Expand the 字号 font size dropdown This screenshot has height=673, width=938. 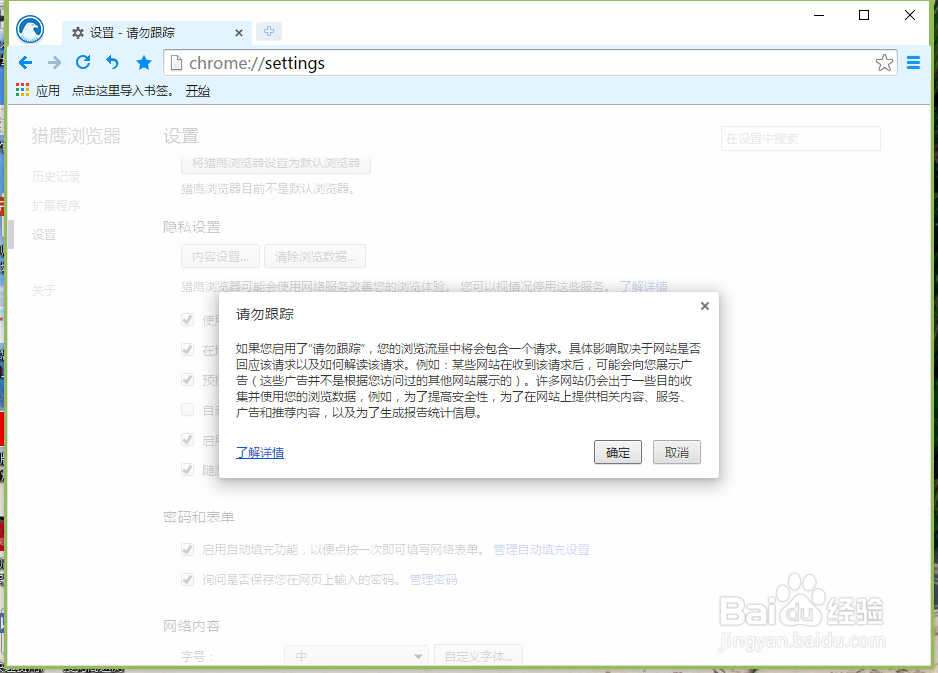point(357,656)
